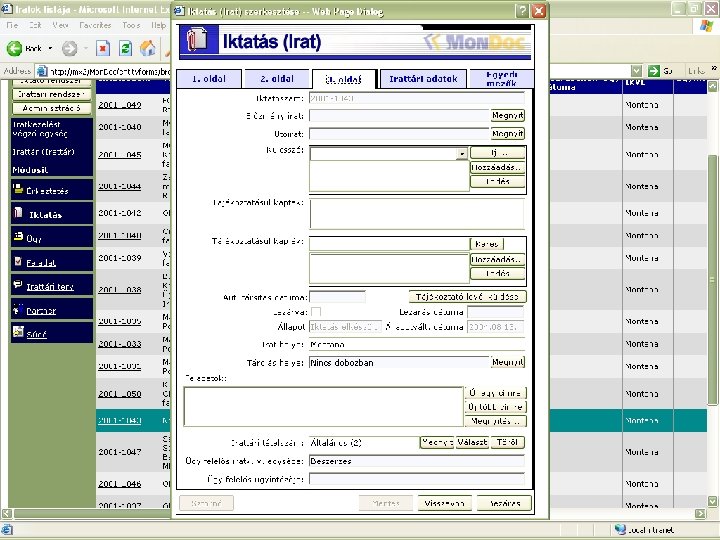The image size is (720, 540).
Task: Click the Választ button for Irattári tételszám
Action: tap(472, 442)
